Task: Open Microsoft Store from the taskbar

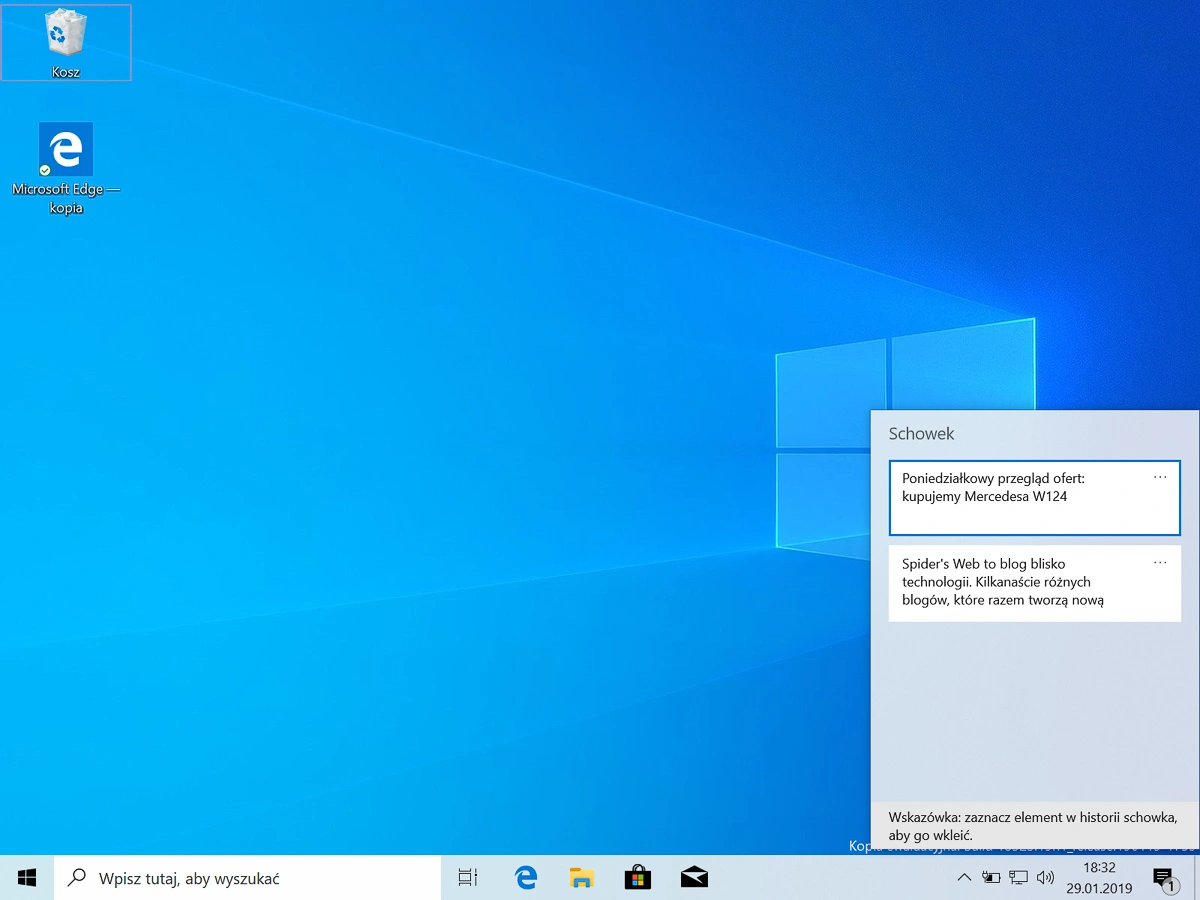Action: [638, 878]
